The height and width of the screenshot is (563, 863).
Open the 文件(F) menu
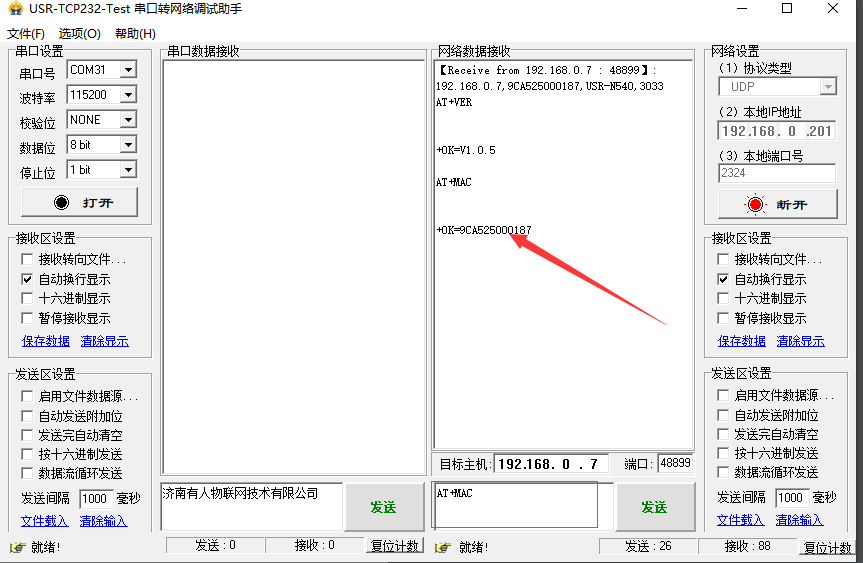coord(26,34)
